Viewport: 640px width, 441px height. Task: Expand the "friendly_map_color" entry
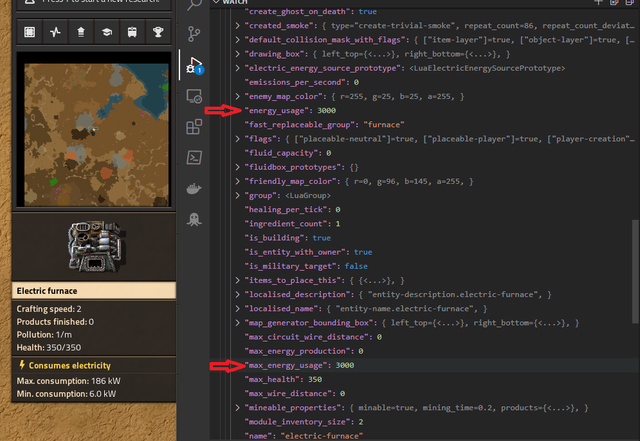coord(238,181)
